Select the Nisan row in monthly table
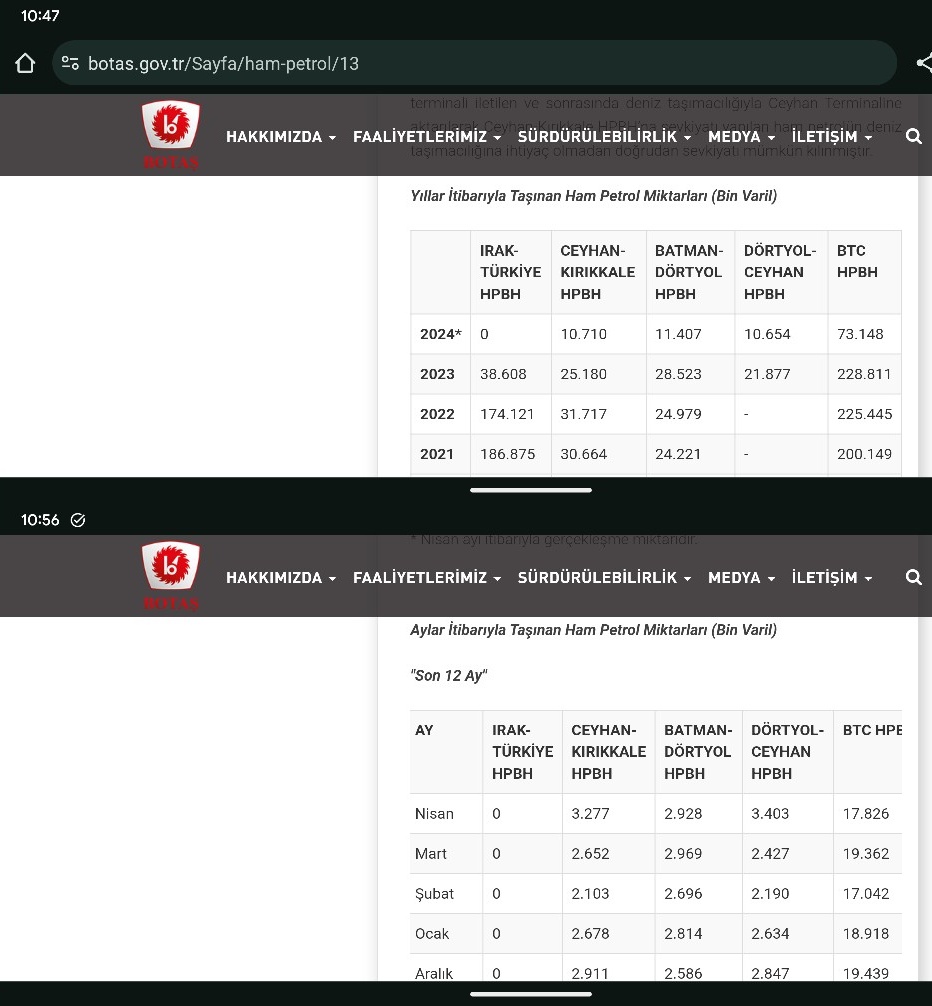Screen dimensions: 932x1006 435,814
